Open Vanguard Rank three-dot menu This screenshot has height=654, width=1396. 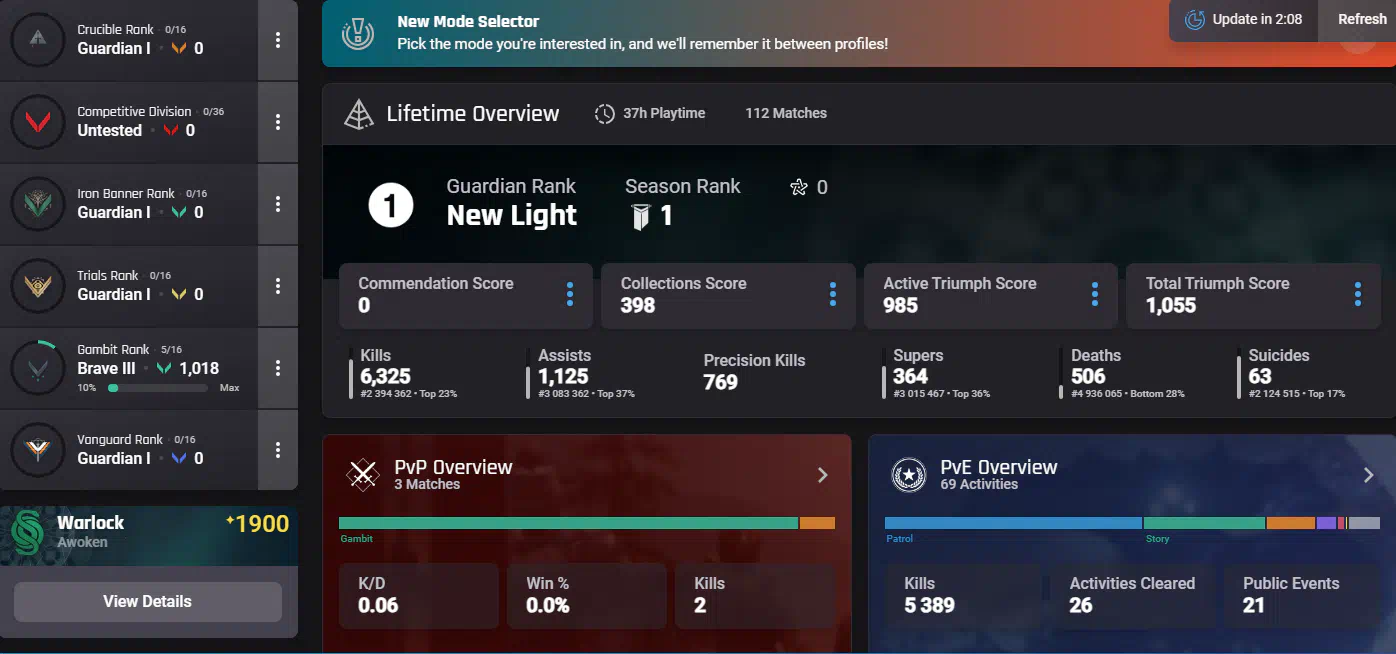[278, 450]
